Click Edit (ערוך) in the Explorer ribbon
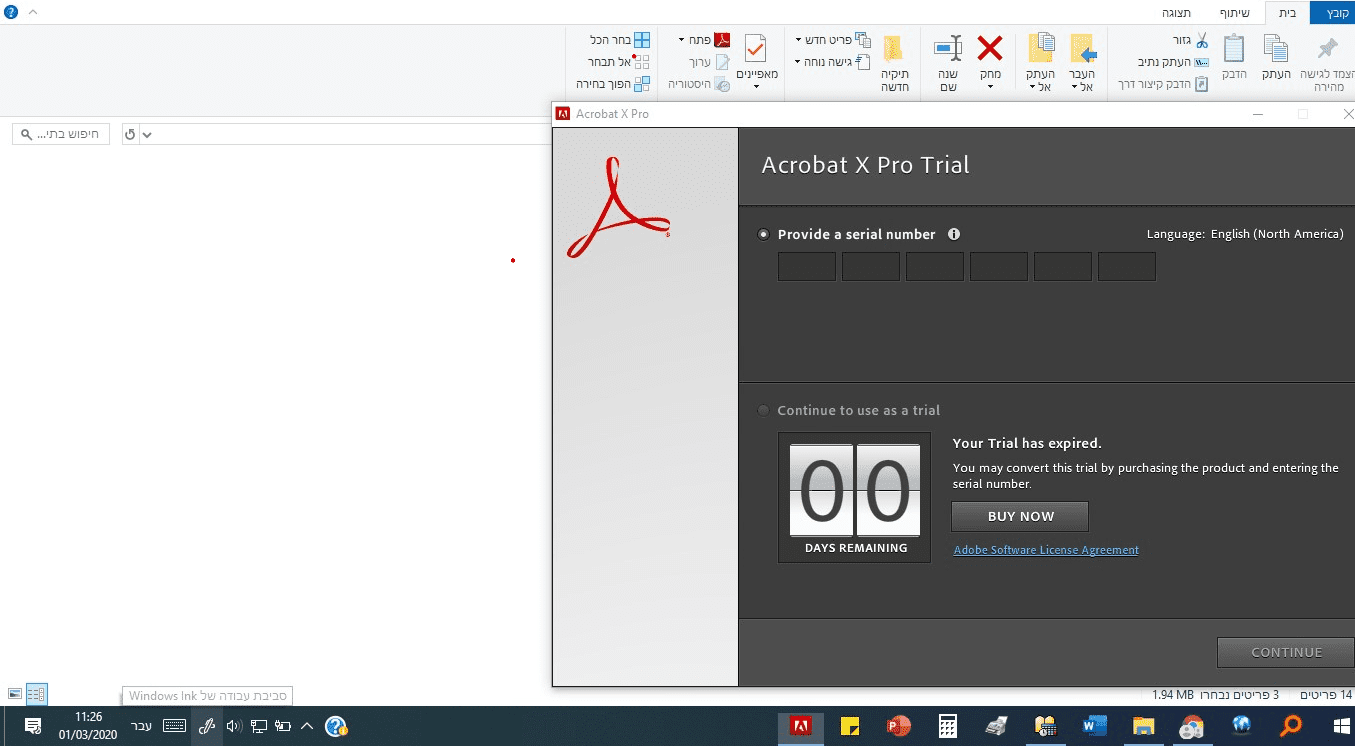 tap(709, 62)
